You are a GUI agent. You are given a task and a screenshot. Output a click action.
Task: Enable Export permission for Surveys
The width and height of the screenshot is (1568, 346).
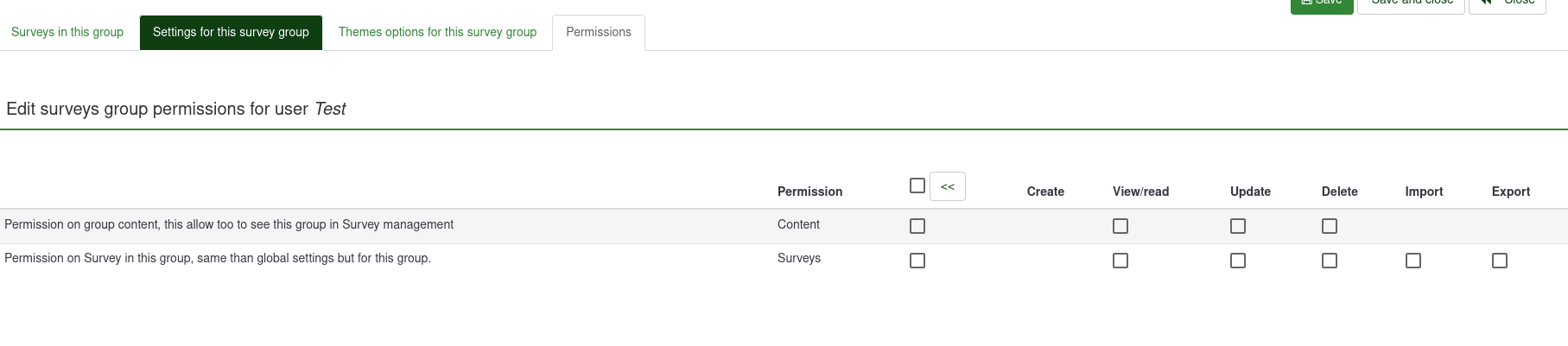pyautogui.click(x=1500, y=261)
